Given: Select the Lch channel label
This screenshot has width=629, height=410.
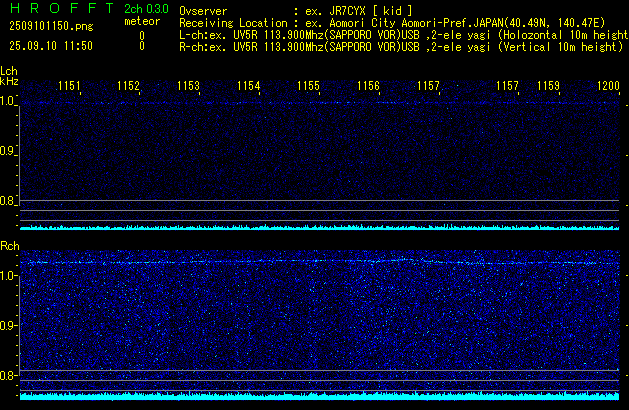Looking at the screenshot, I should 9,71.
